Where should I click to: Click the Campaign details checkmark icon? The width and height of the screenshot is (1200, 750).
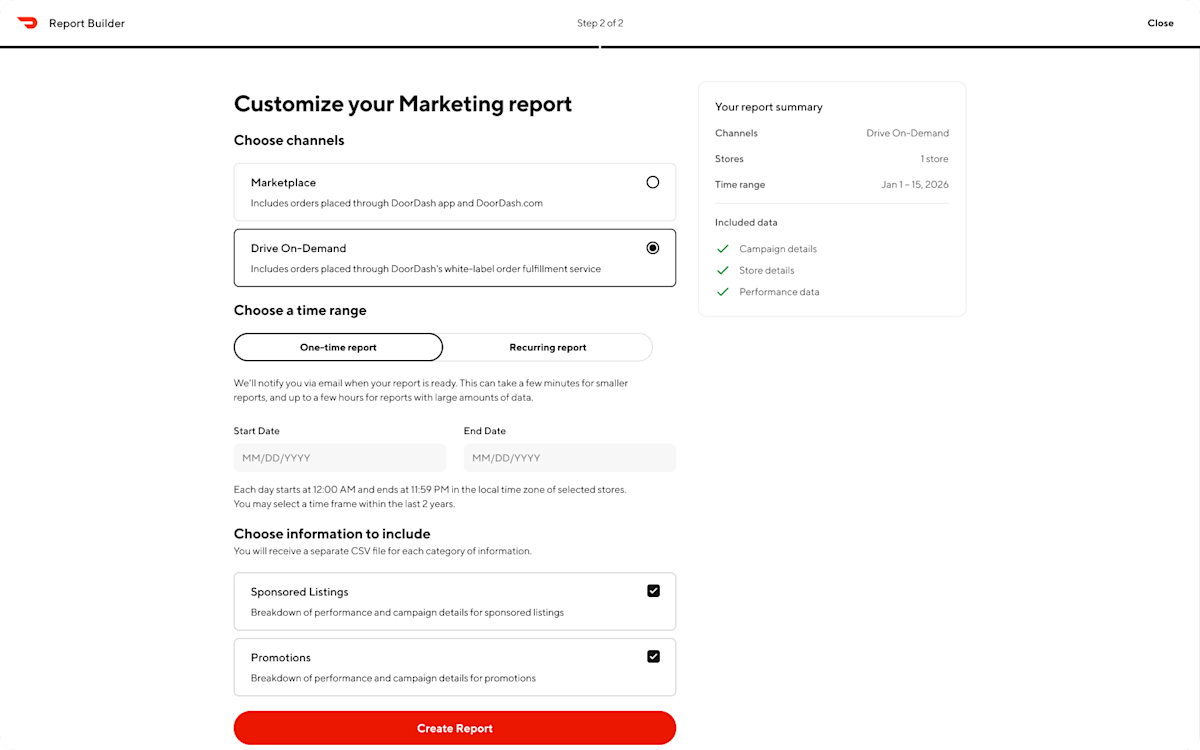[x=723, y=249]
